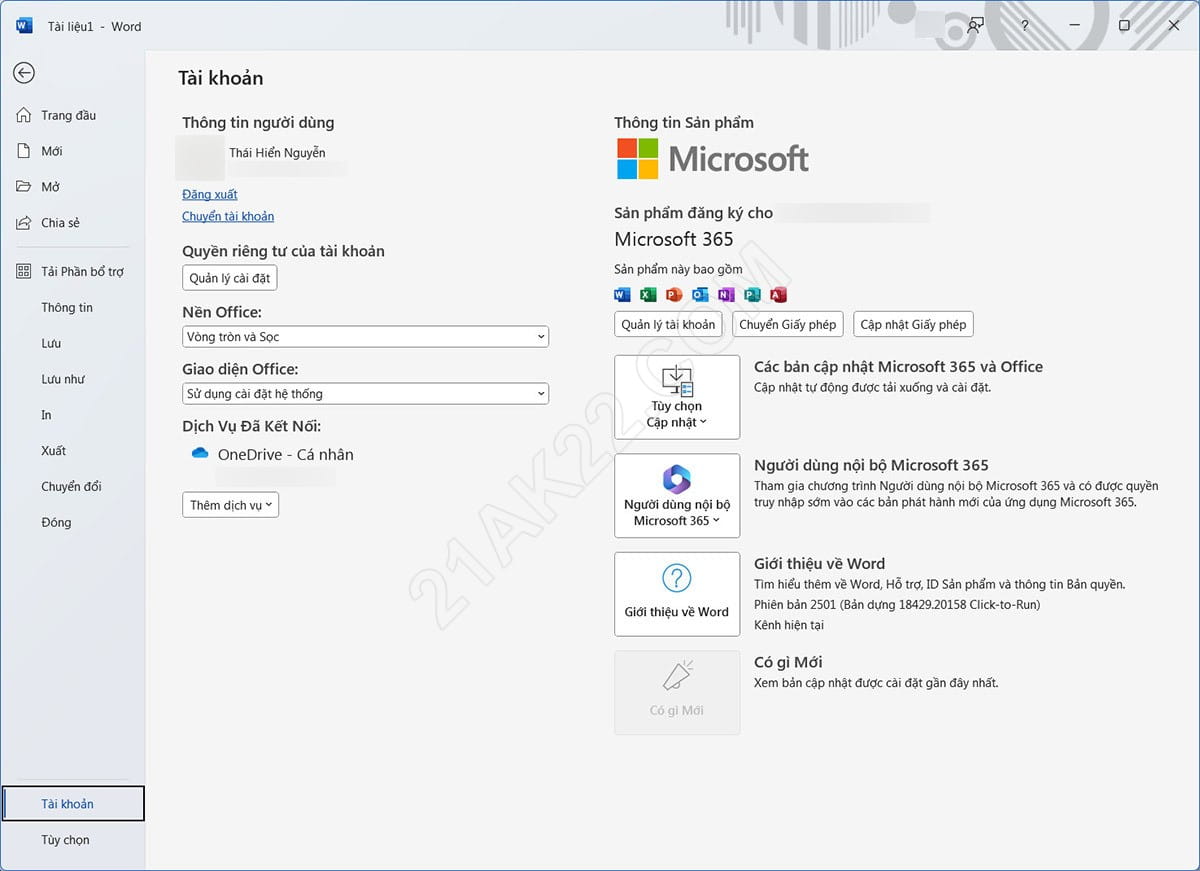Click the Kênh hiện tại channel text
Viewport: 1200px width, 871px height.
(789, 625)
